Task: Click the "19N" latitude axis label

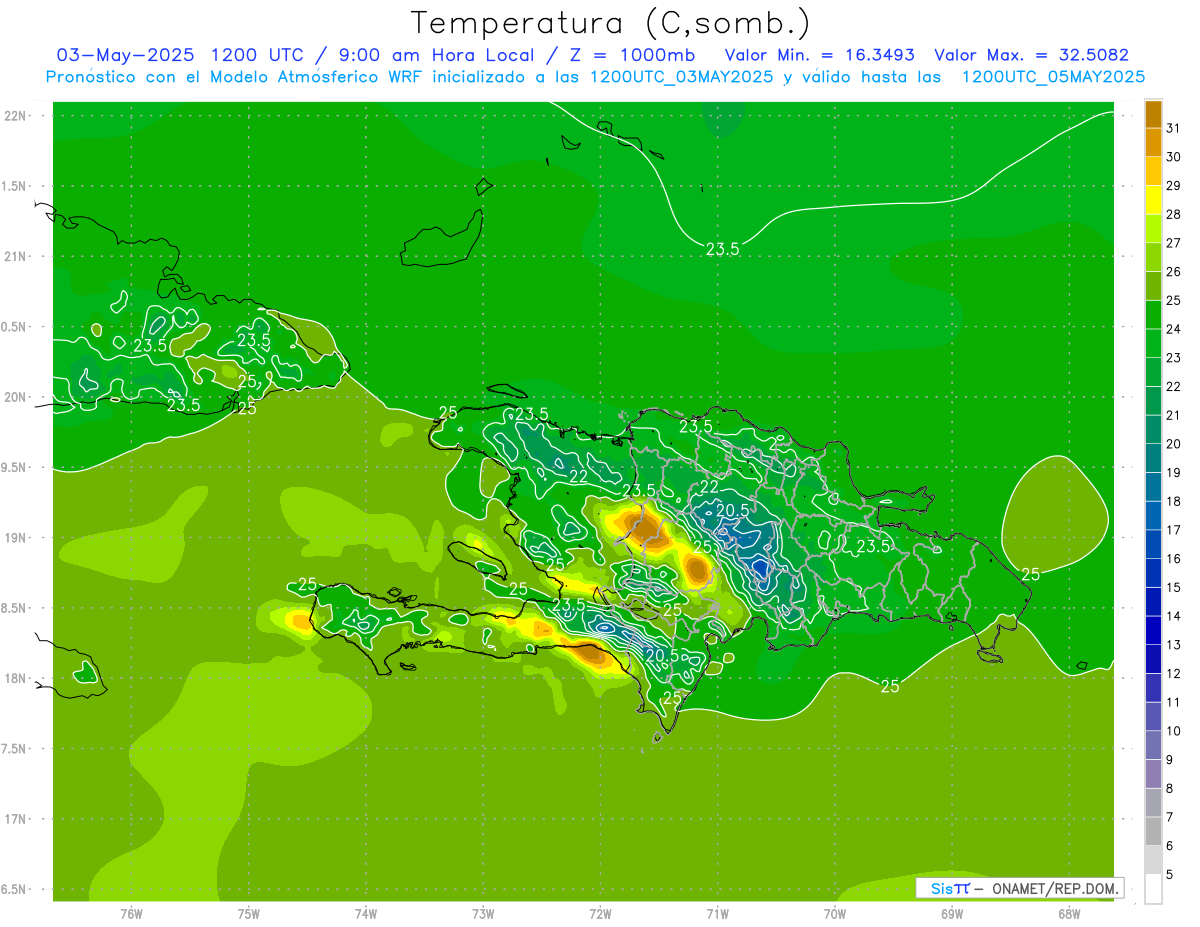Action: [15, 538]
